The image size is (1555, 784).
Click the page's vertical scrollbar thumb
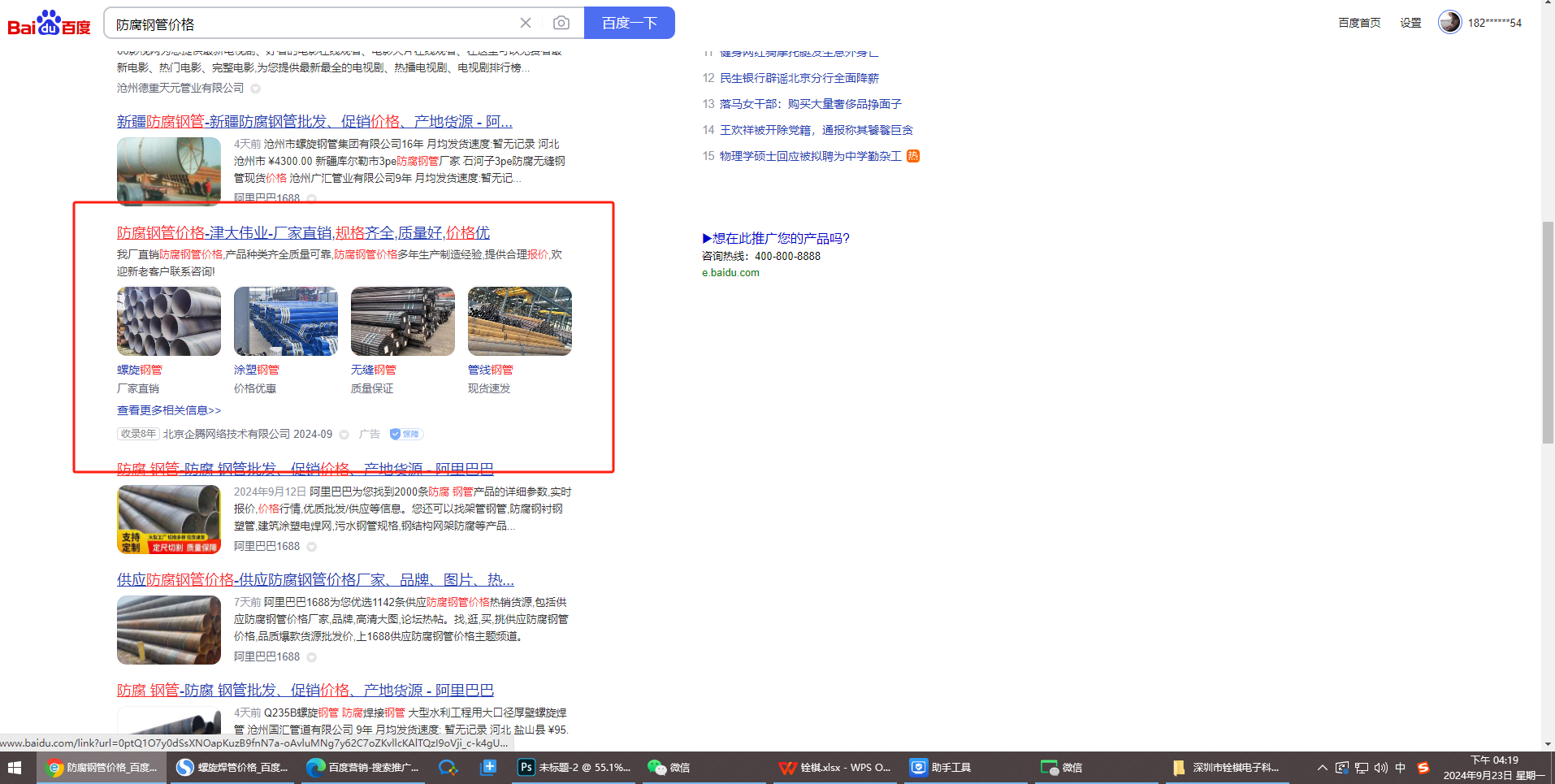click(1548, 331)
